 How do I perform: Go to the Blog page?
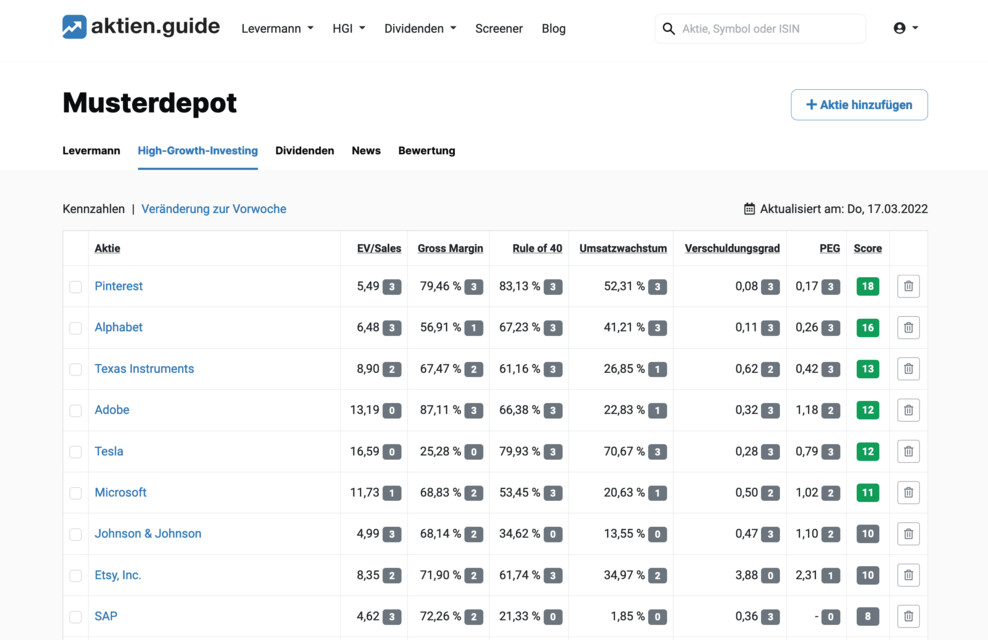(x=554, y=29)
